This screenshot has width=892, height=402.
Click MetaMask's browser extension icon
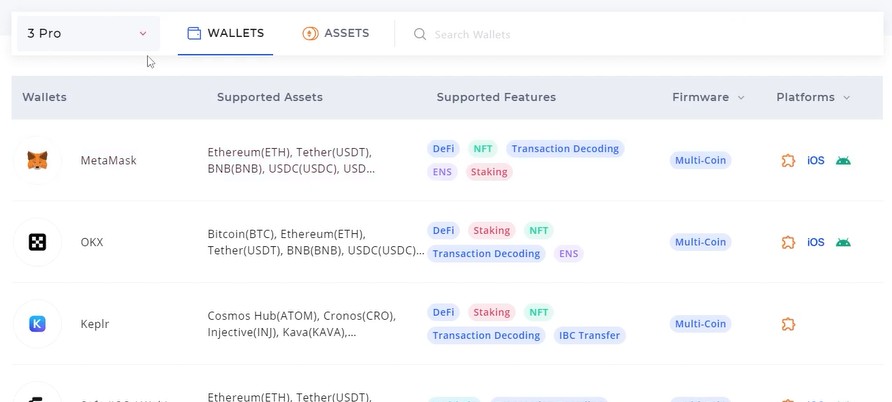[788, 160]
